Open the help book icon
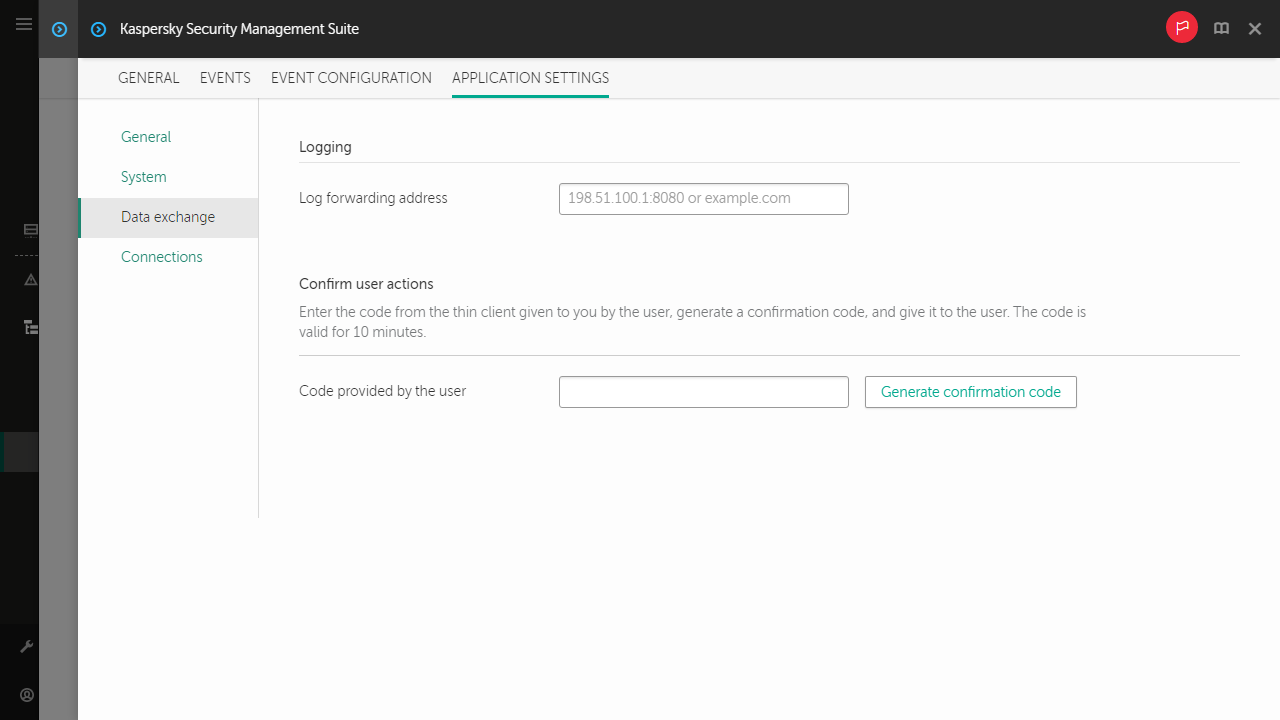This screenshot has height=720, width=1280. point(1221,28)
